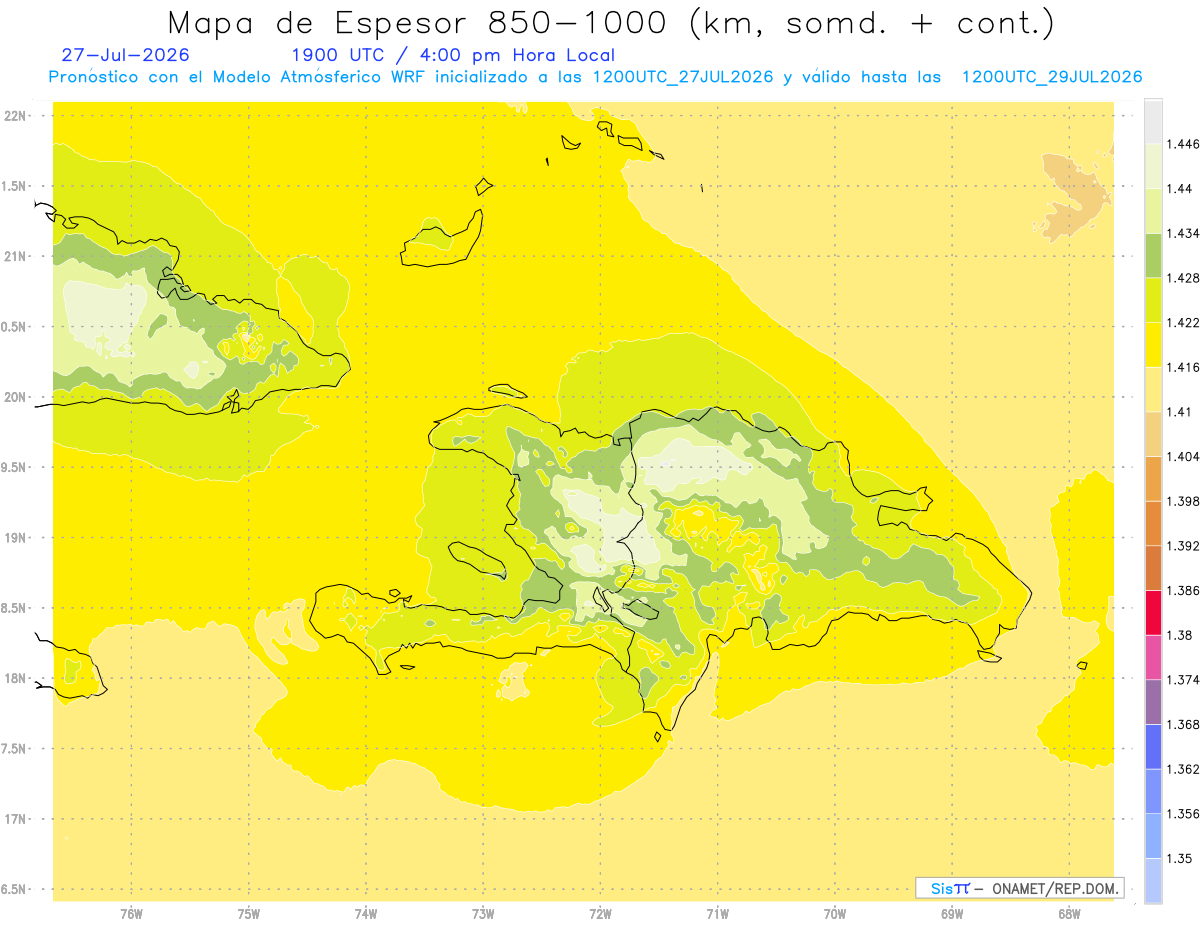
Task: Click the 8.5N latitude label
Action: click(15, 608)
